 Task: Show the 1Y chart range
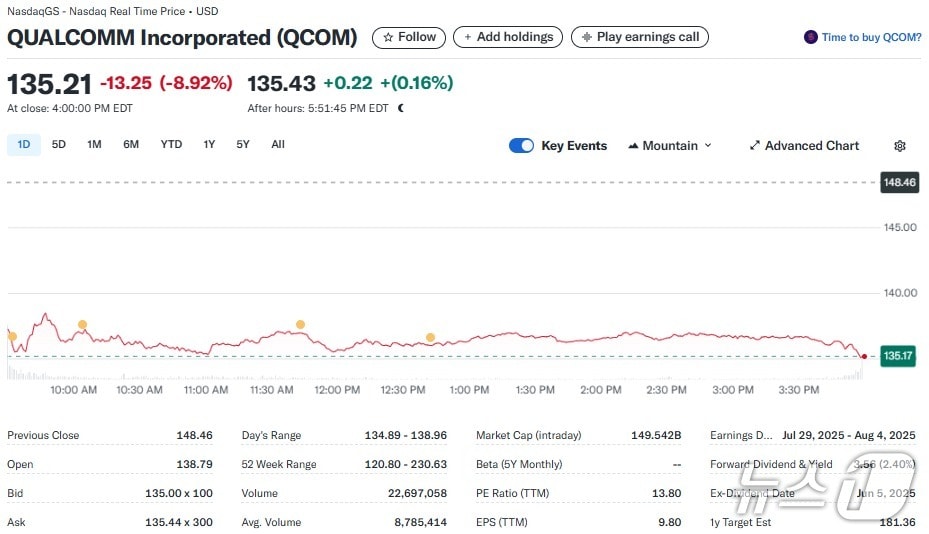click(209, 144)
